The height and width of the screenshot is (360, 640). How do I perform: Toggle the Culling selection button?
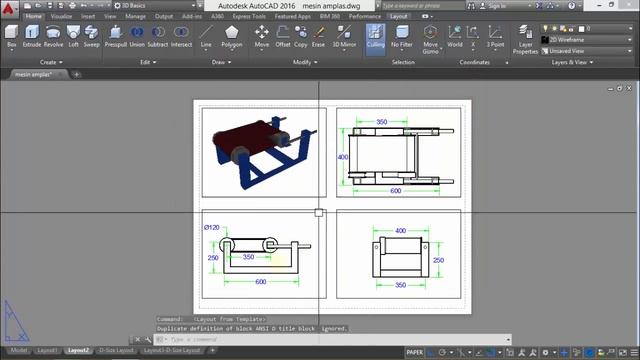[376, 39]
